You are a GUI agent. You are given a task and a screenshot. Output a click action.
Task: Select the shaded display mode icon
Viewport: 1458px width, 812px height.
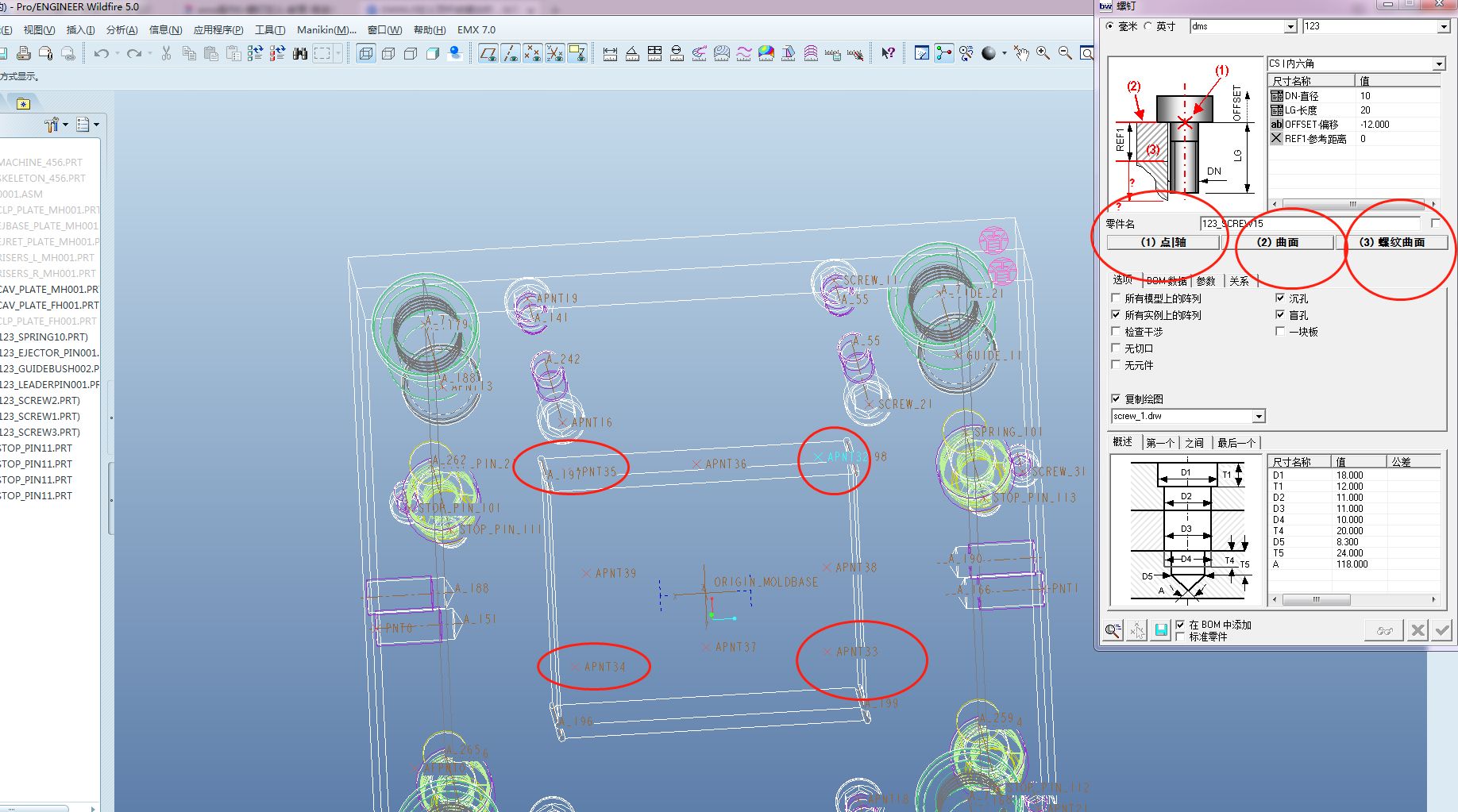pos(433,53)
